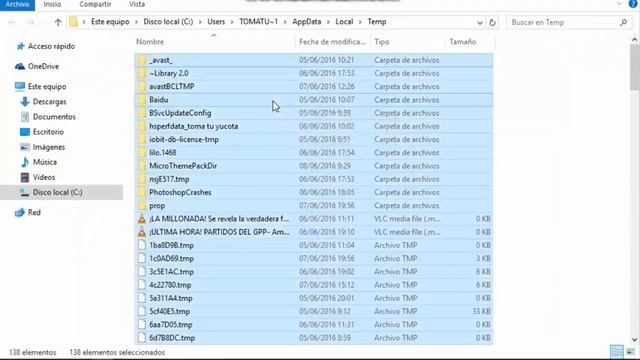Sort by Fecha de modificación column
The image size is (640, 360).
(x=333, y=42)
